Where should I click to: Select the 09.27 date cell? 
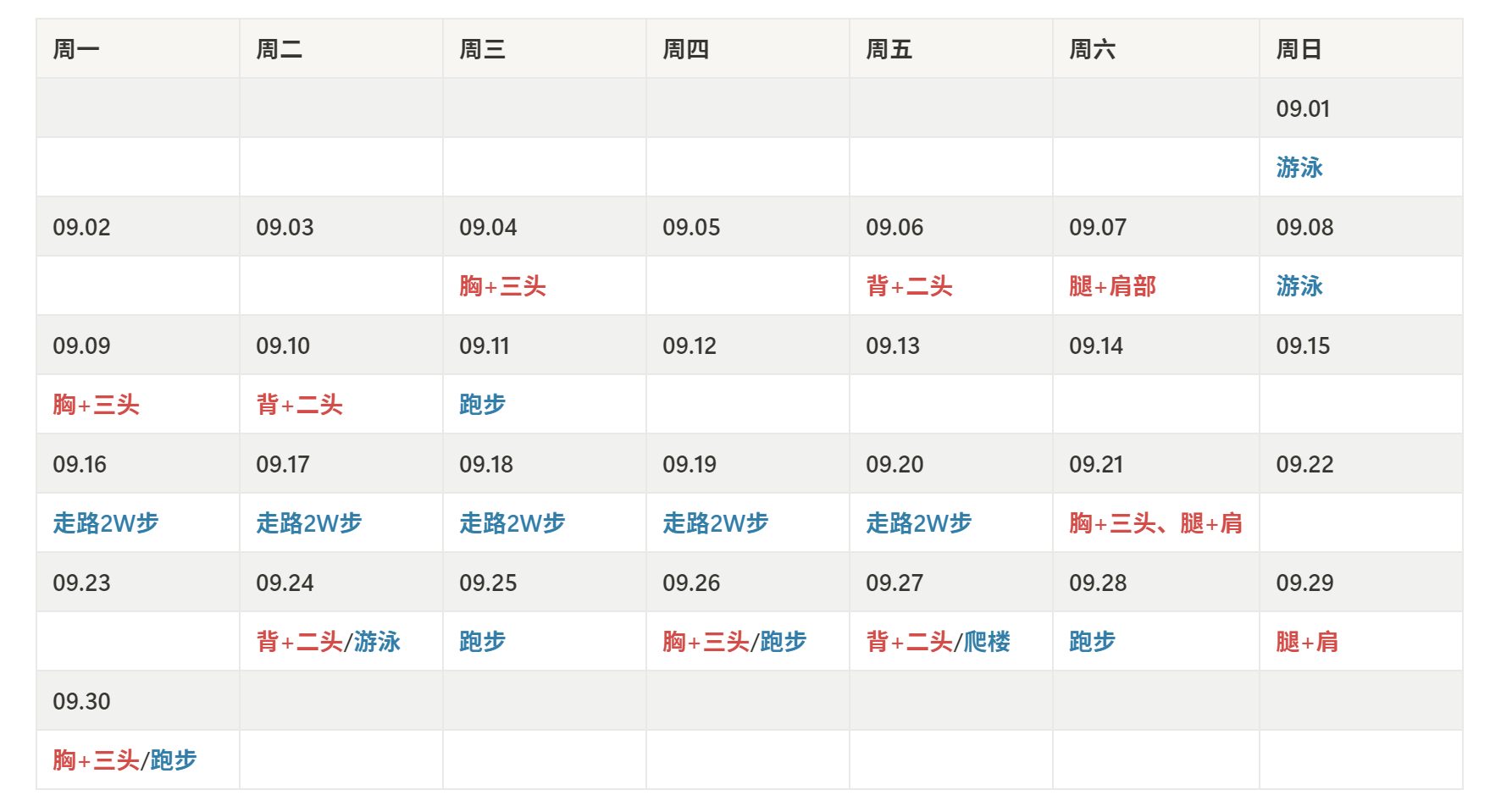(x=951, y=583)
